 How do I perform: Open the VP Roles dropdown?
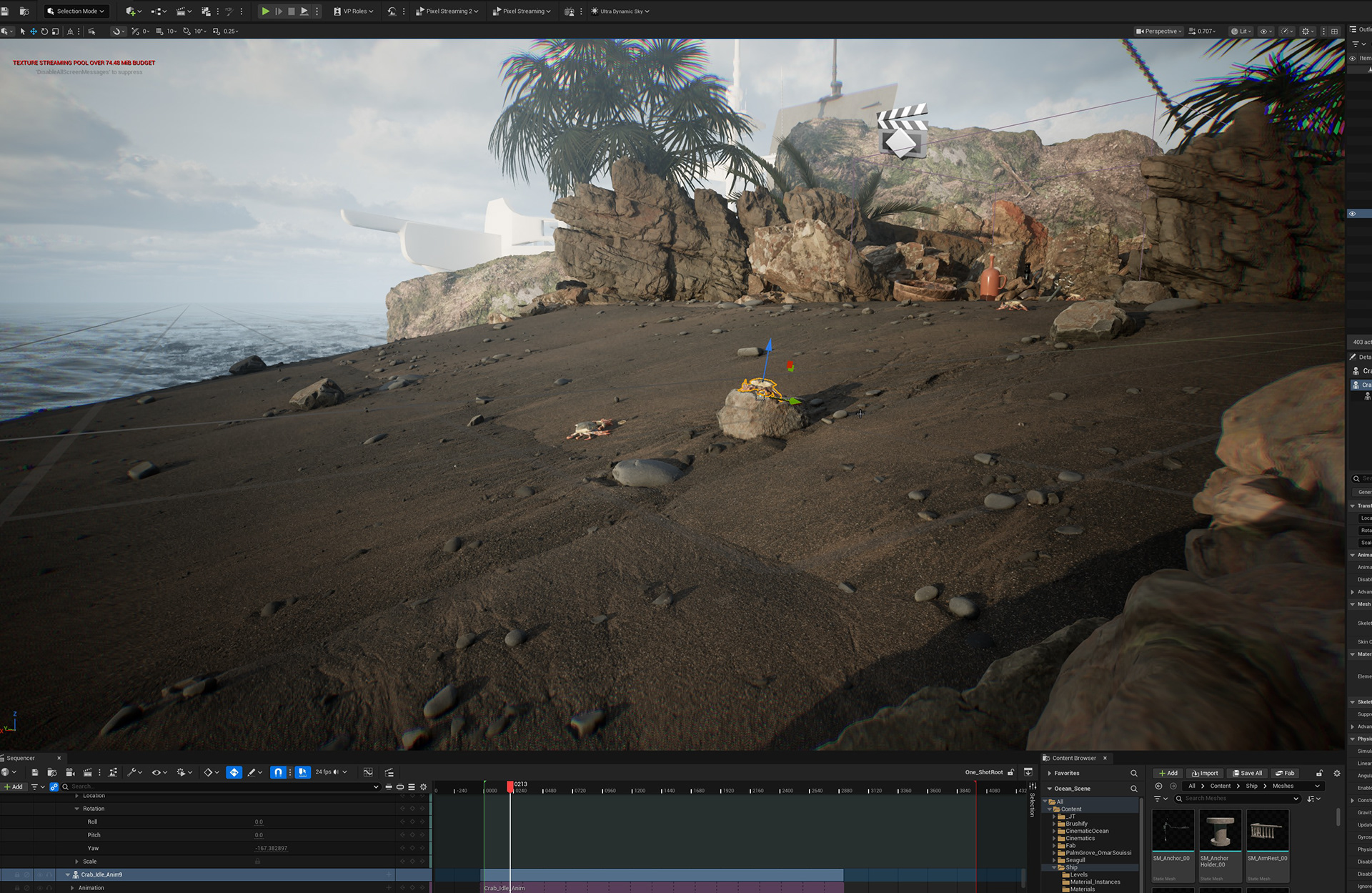click(354, 11)
